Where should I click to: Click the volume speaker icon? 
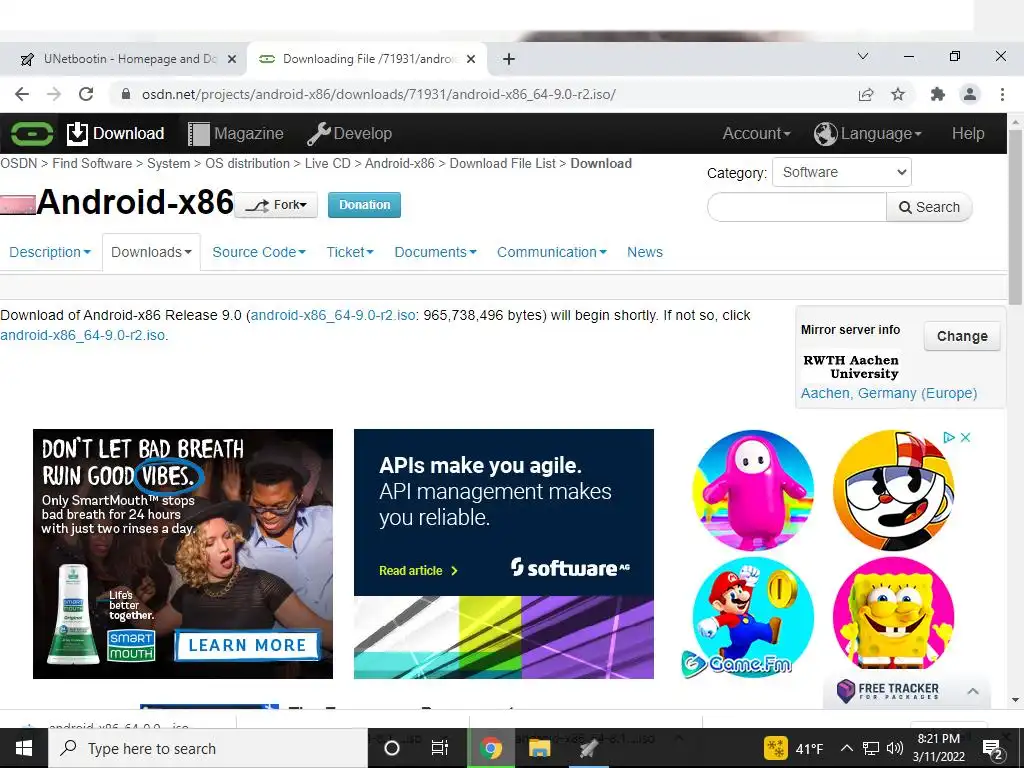point(895,748)
